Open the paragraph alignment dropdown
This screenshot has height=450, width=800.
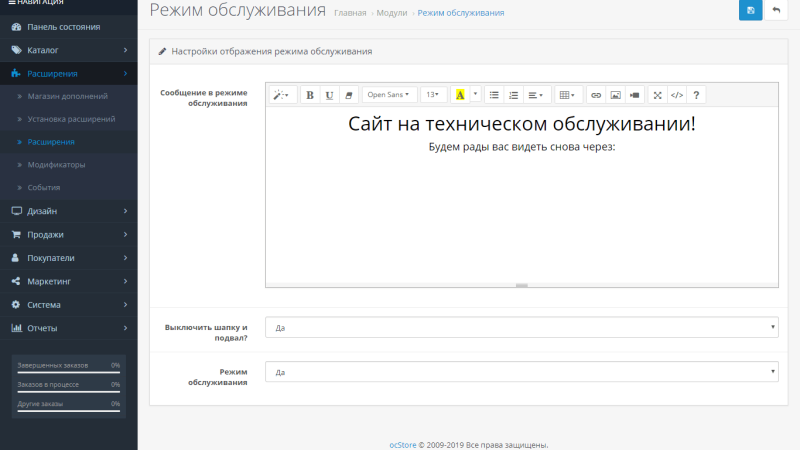(536, 95)
